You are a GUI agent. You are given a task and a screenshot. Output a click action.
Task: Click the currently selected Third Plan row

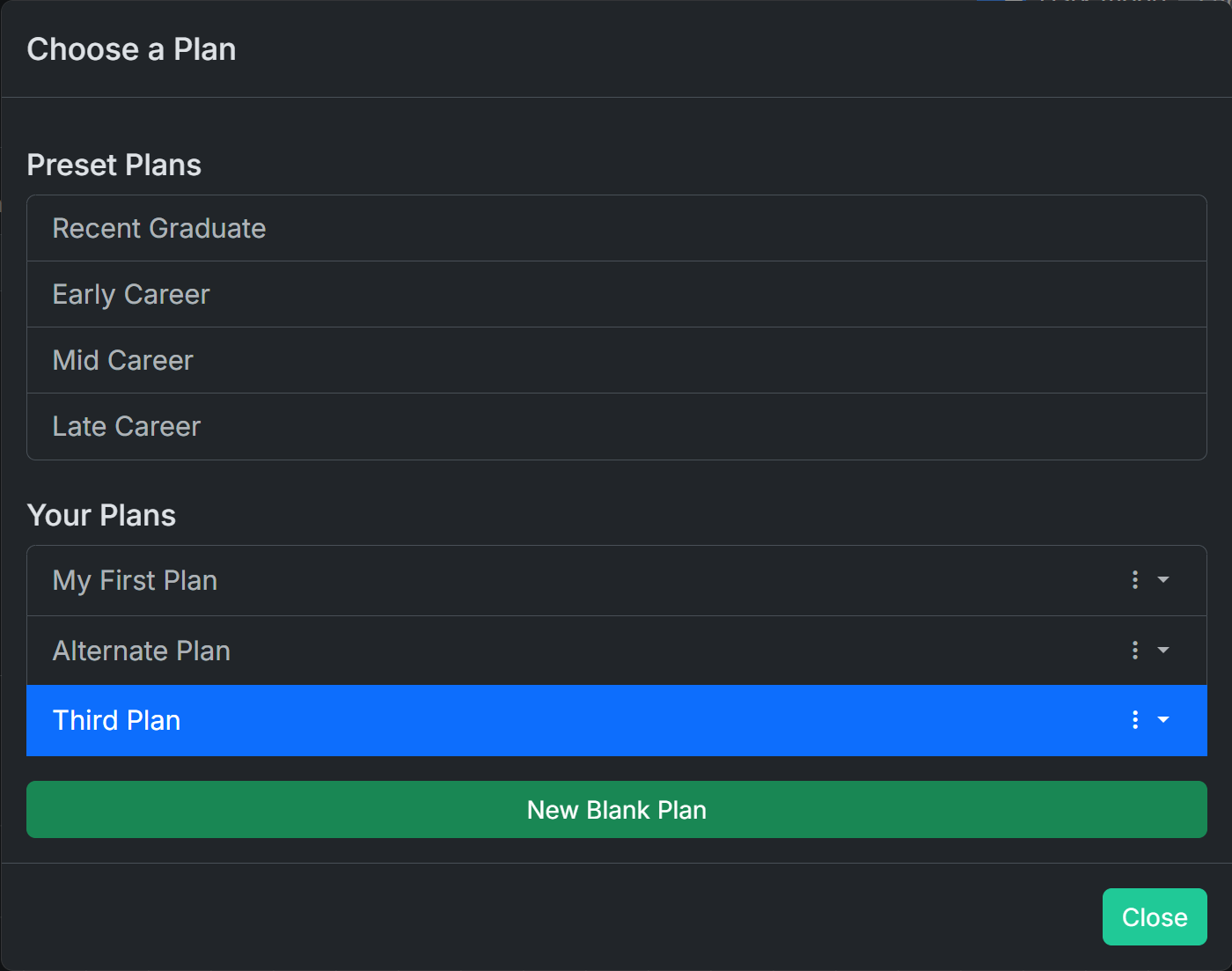tap(528, 720)
